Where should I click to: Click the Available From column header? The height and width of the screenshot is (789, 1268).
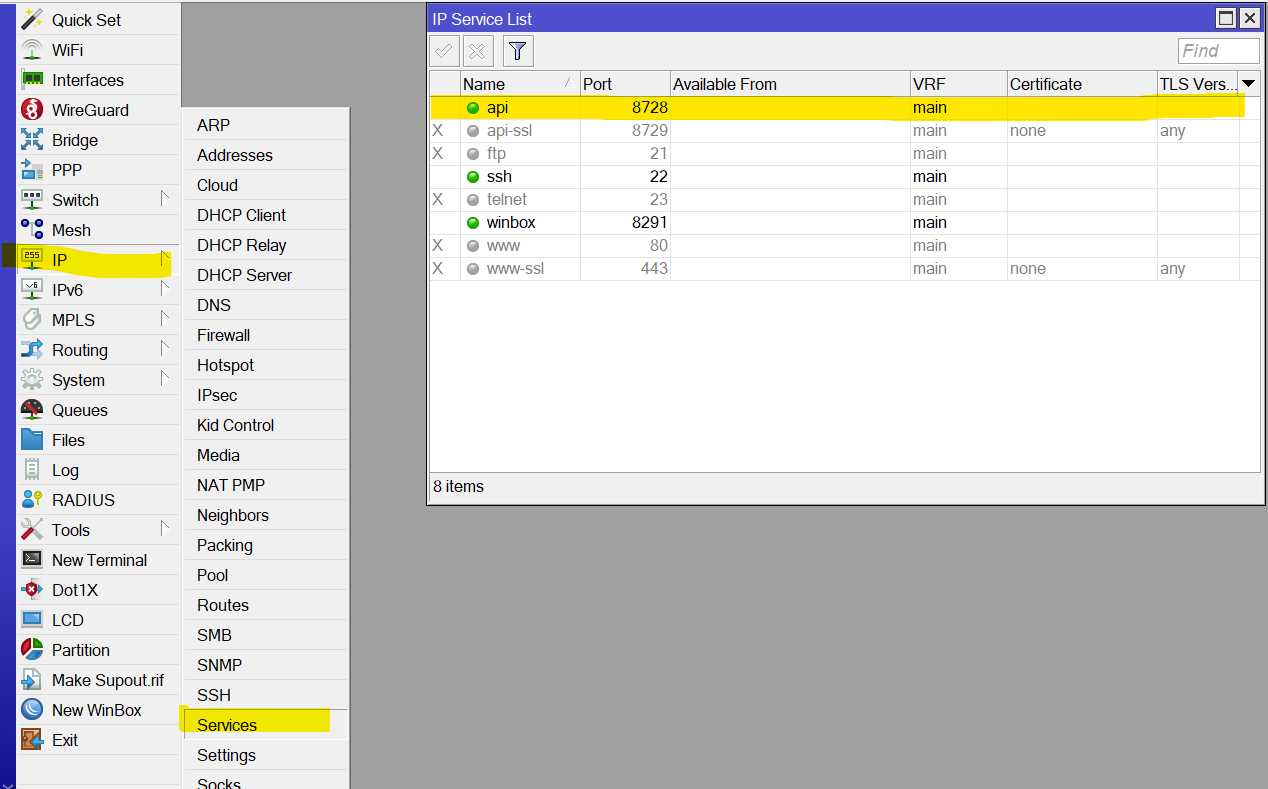(x=788, y=84)
